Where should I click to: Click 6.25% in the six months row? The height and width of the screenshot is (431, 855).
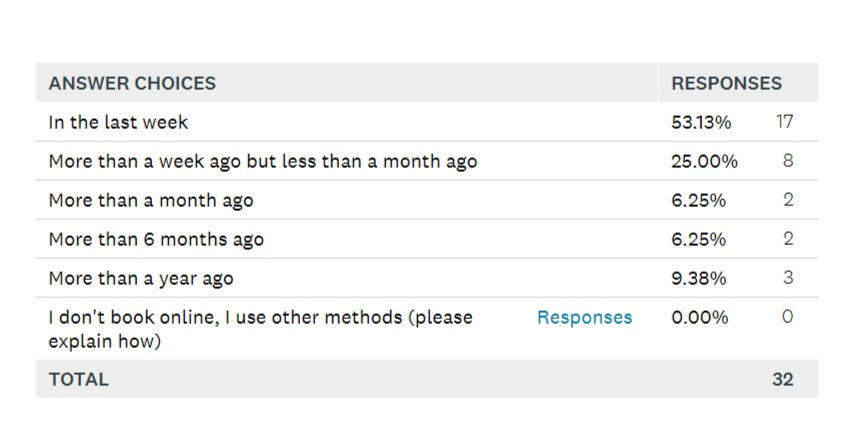pos(699,240)
